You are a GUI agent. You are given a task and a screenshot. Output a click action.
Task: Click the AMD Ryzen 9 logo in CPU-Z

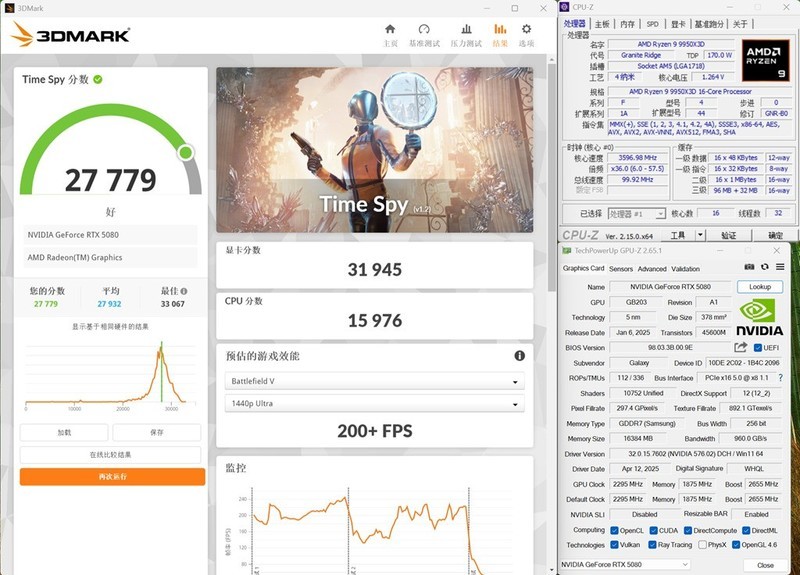tap(765, 60)
